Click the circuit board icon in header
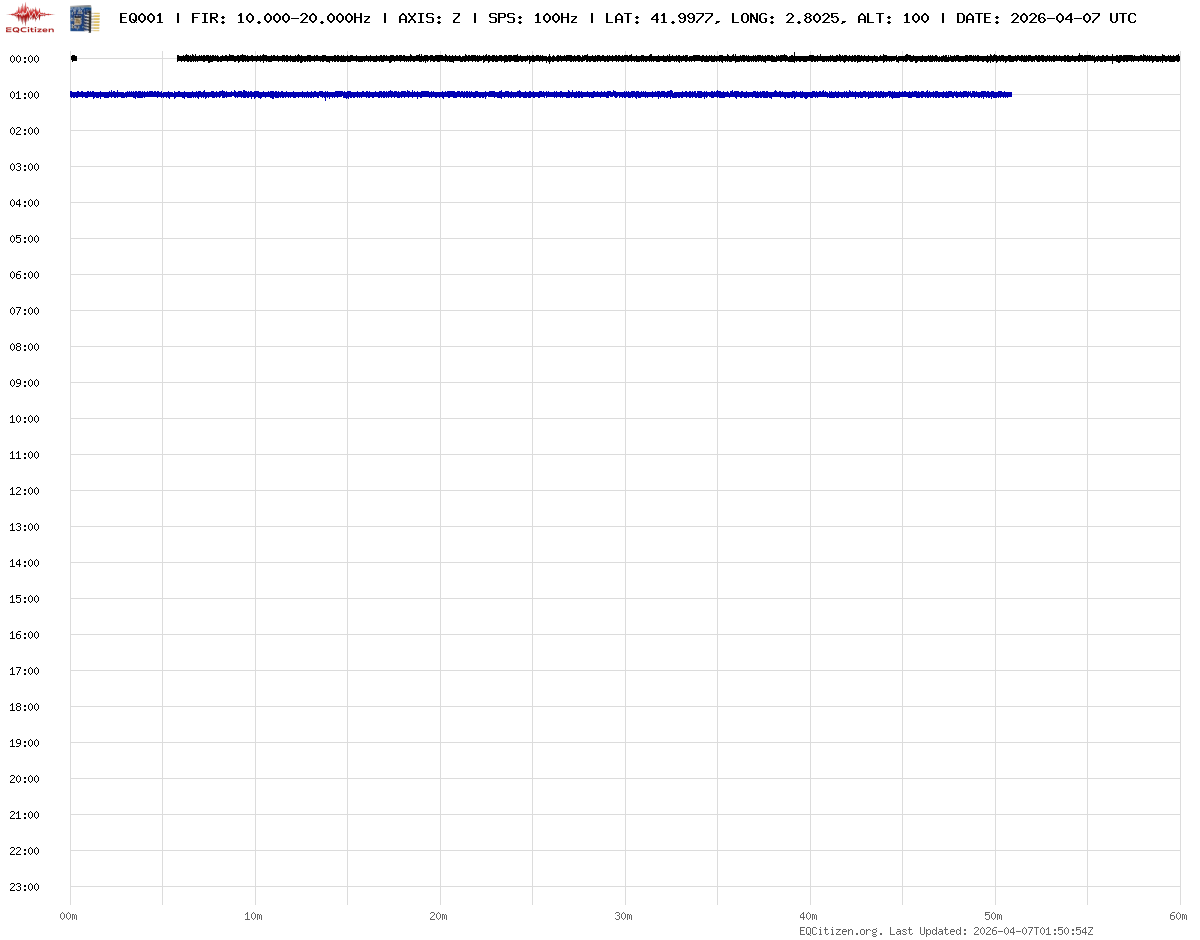Viewport: 1200px width, 940px height. tap(84, 17)
